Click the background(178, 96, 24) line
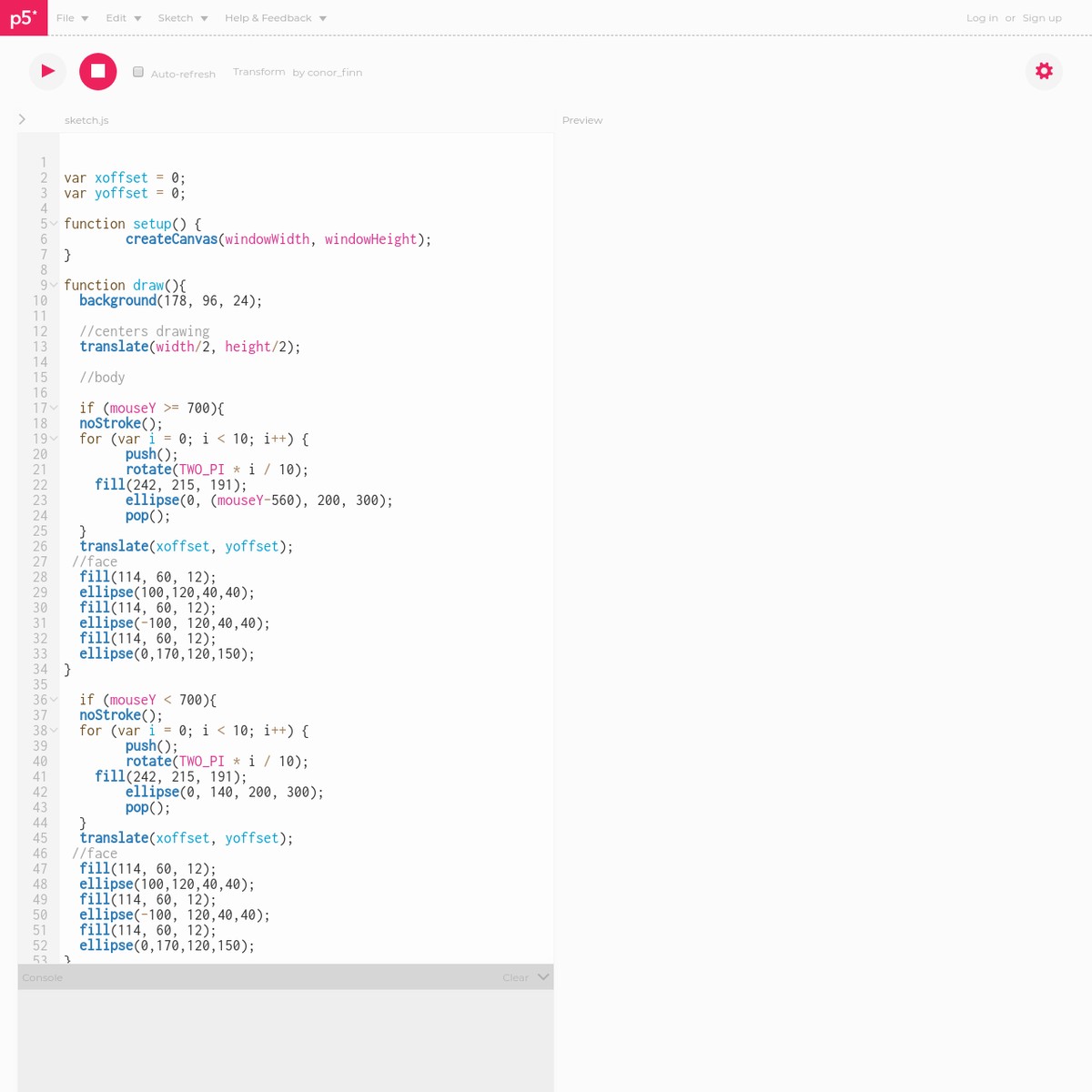The height and width of the screenshot is (1092, 1092). [x=170, y=301]
